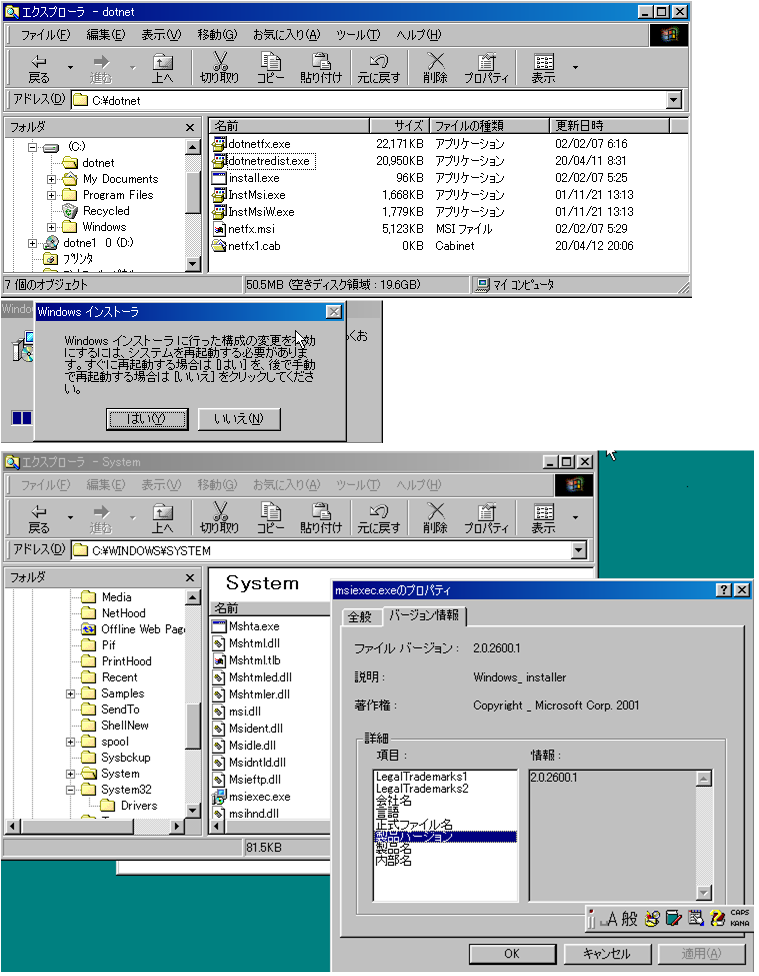Expand spool folder tree node
This screenshot has width=759, height=976.
pyautogui.click(x=71, y=742)
